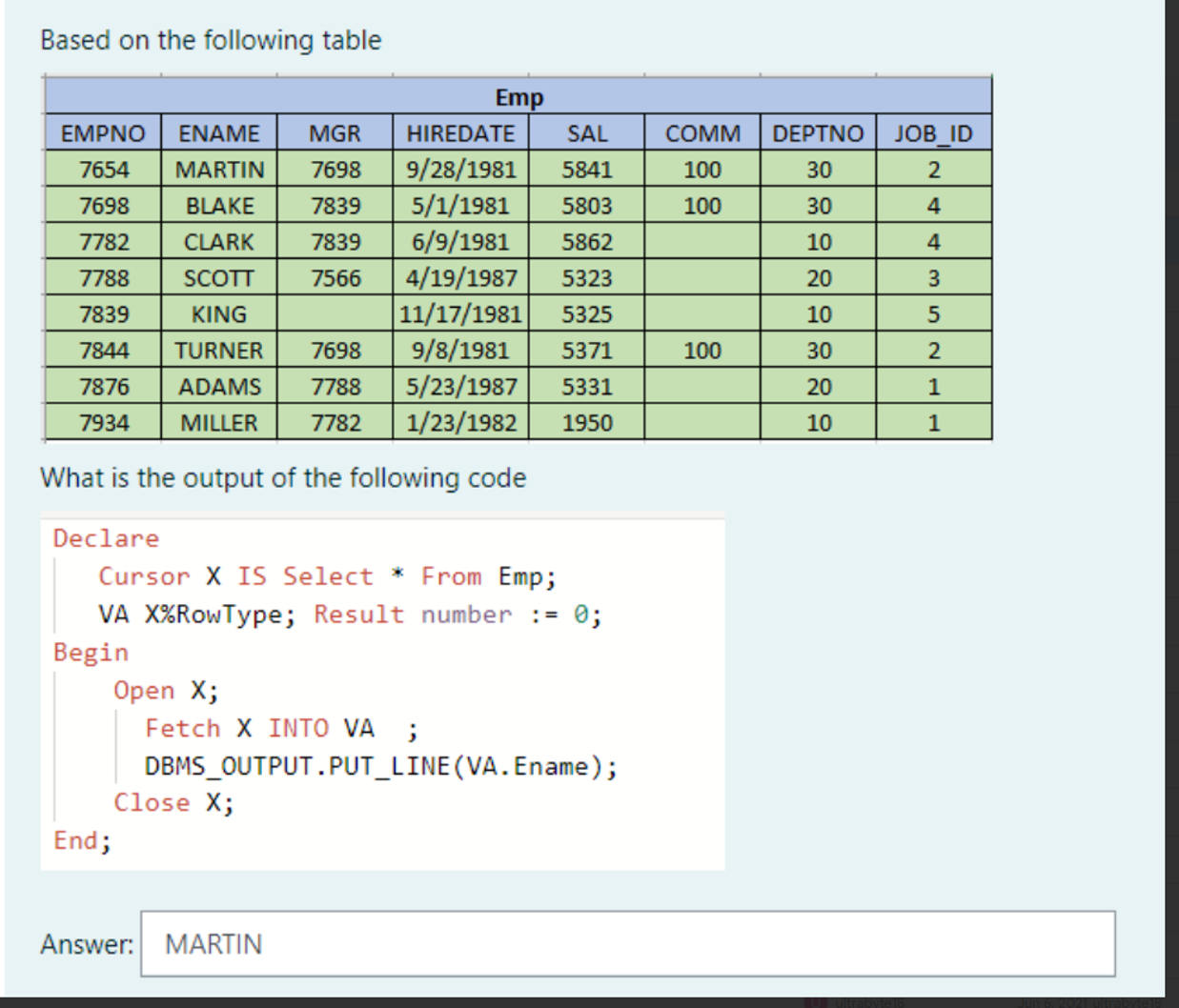Screen dimensions: 1179x1008
Task: Select salary cell 5331
Action: pos(587,387)
